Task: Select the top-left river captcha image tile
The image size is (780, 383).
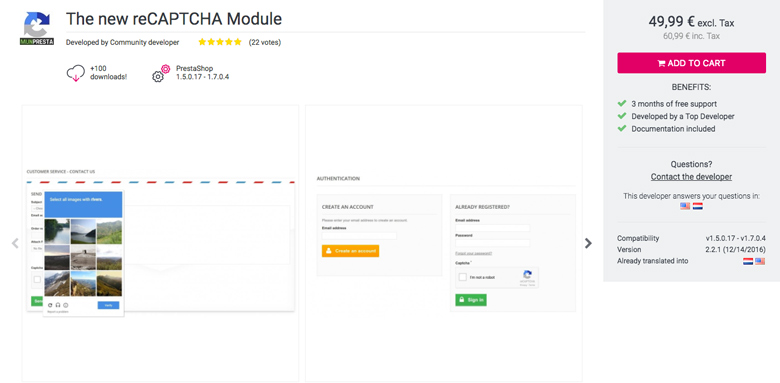Action: pyautogui.click(x=57, y=231)
